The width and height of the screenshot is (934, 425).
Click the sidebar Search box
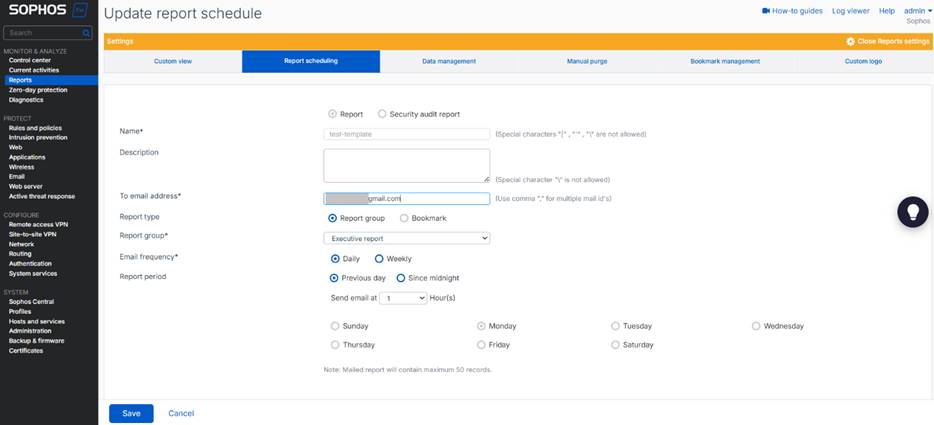pos(48,33)
